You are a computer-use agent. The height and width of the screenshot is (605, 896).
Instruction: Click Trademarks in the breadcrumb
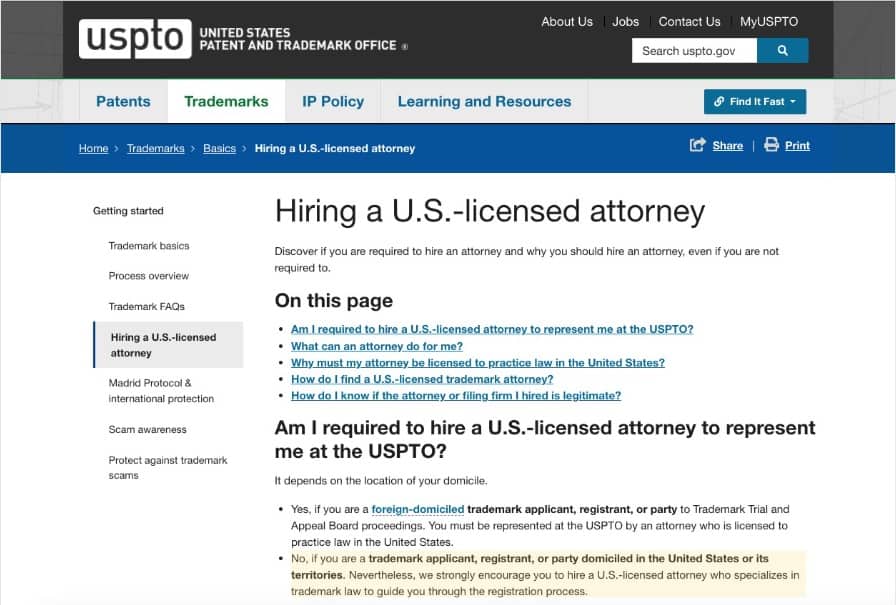(x=155, y=149)
